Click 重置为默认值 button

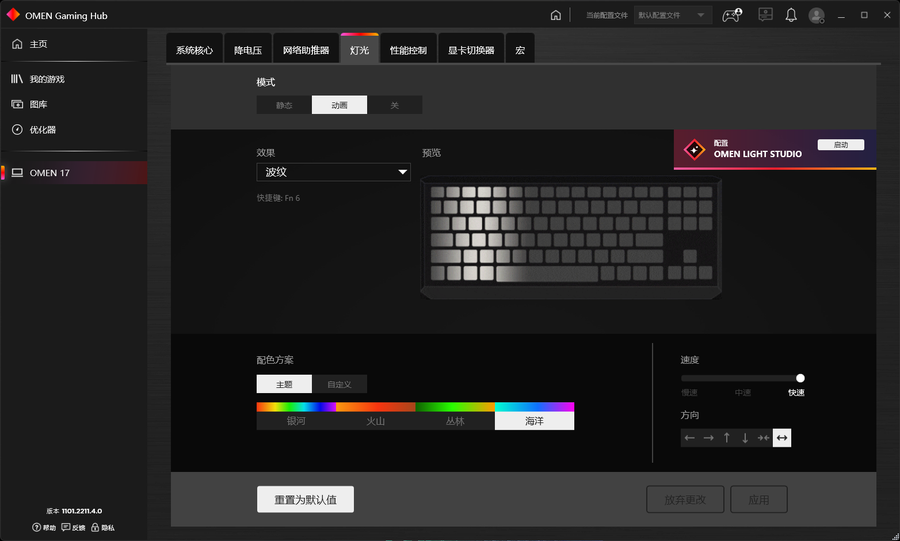pos(305,500)
